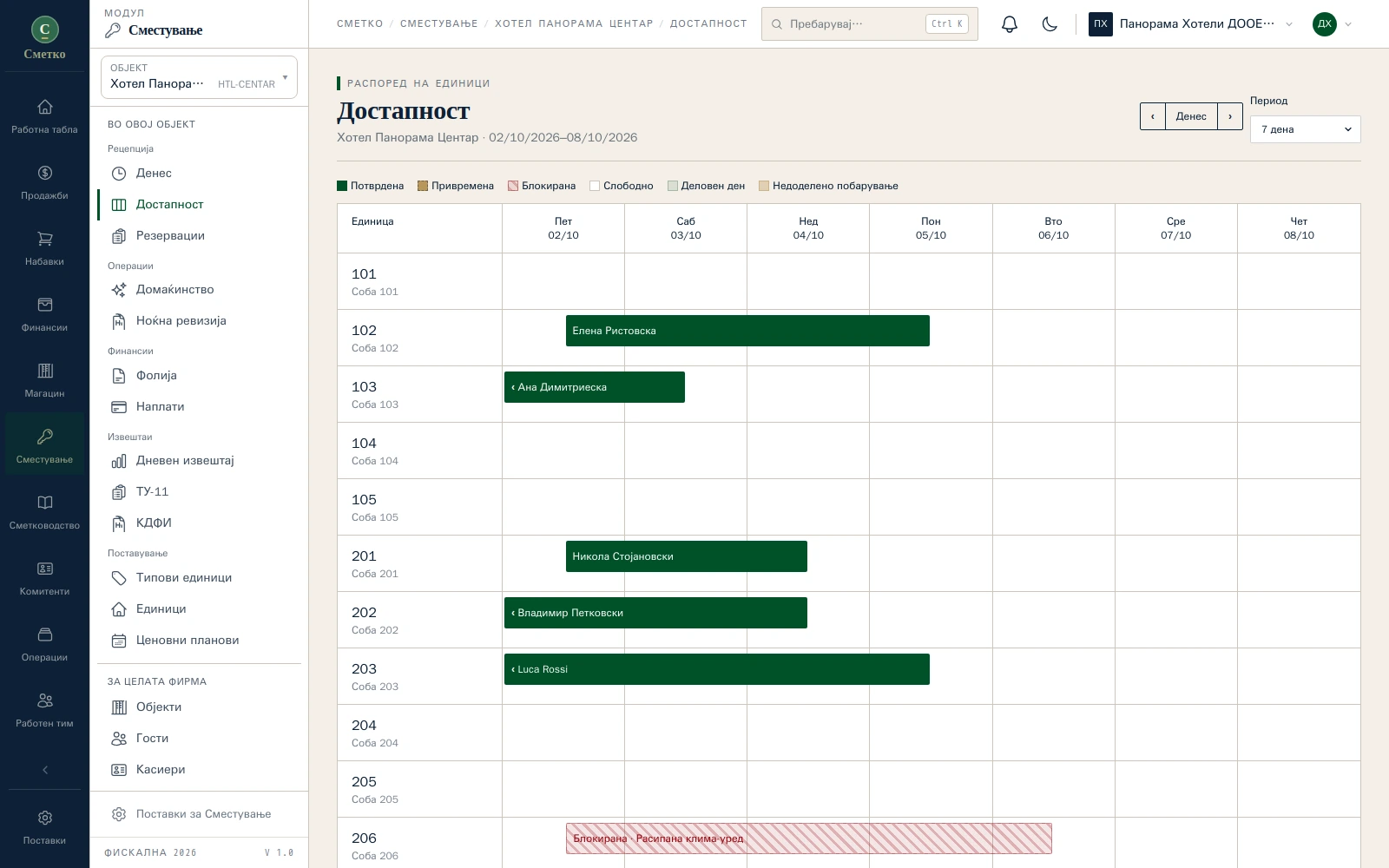Viewport: 1389px width, 868px height.
Task: Open КДФИ report
Action: coord(199,523)
